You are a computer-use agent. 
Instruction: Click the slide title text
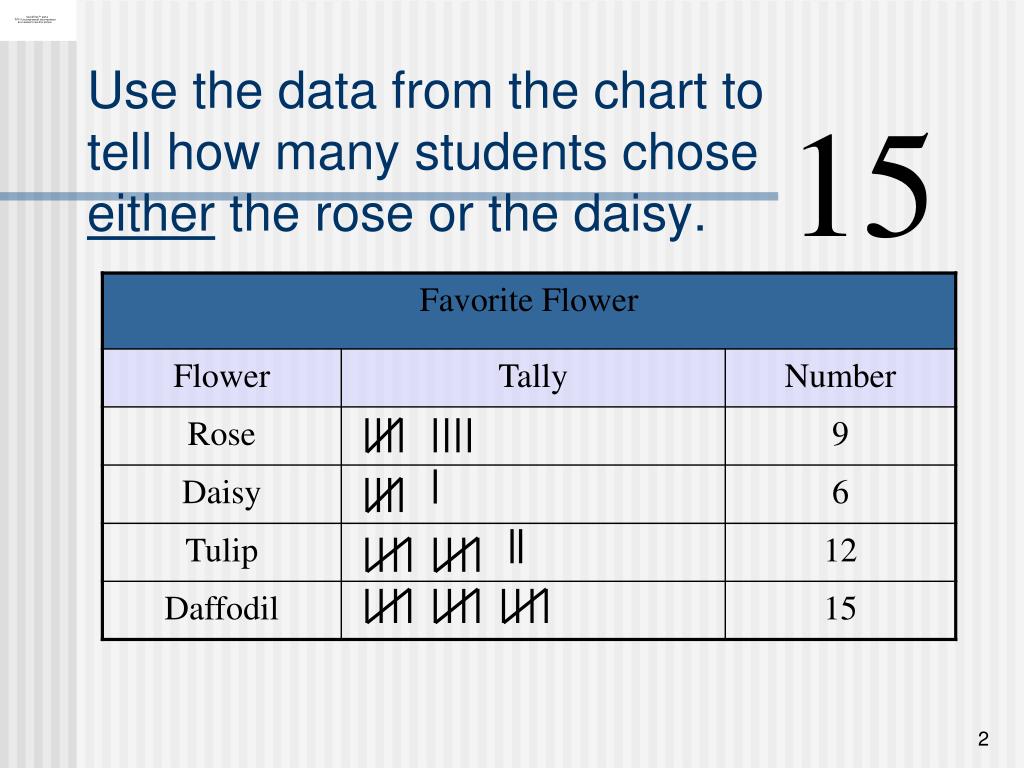click(425, 152)
